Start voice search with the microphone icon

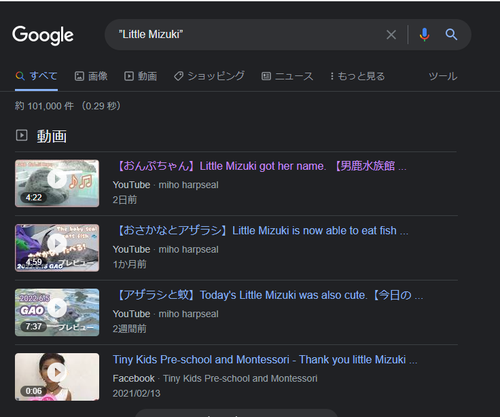coord(424,34)
